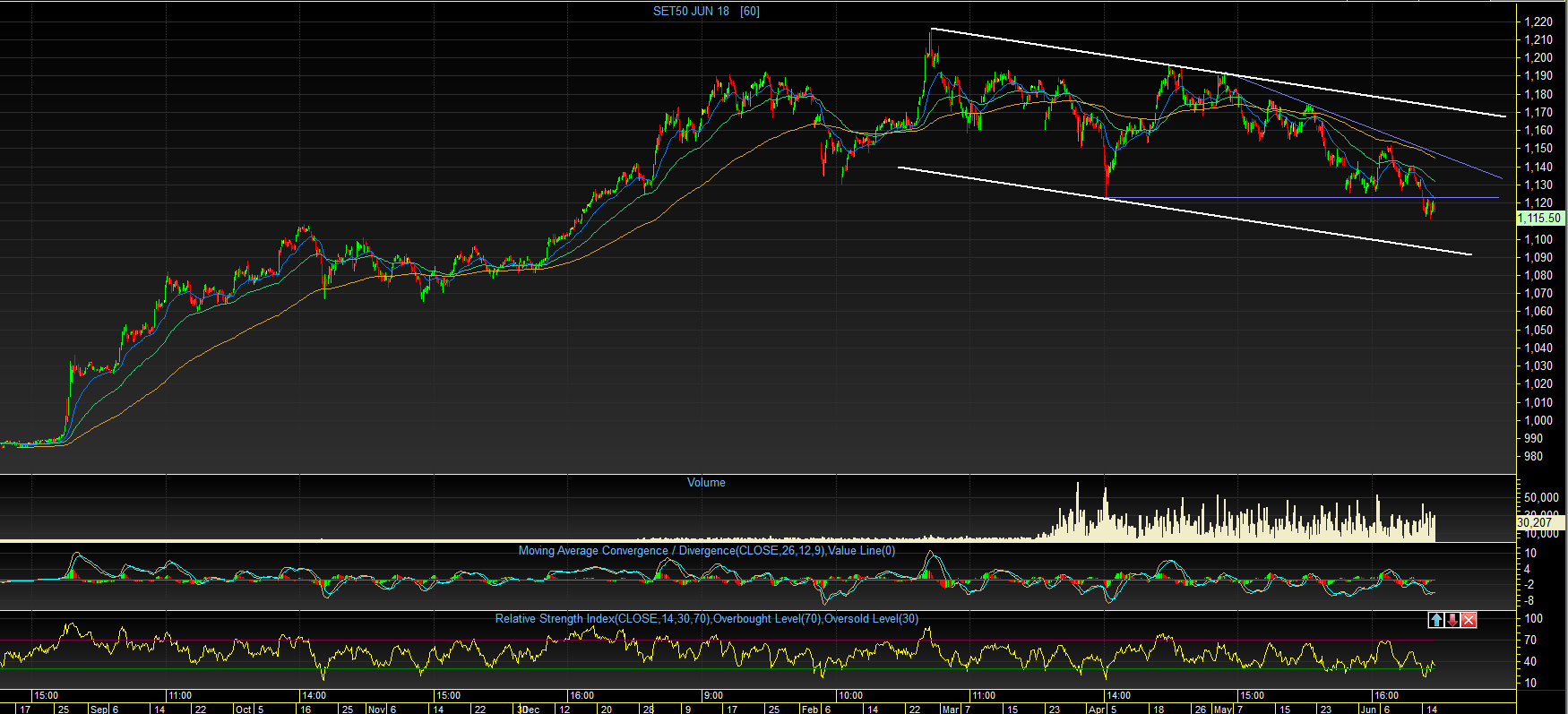Click the Oct month label on time axis

pos(244,709)
